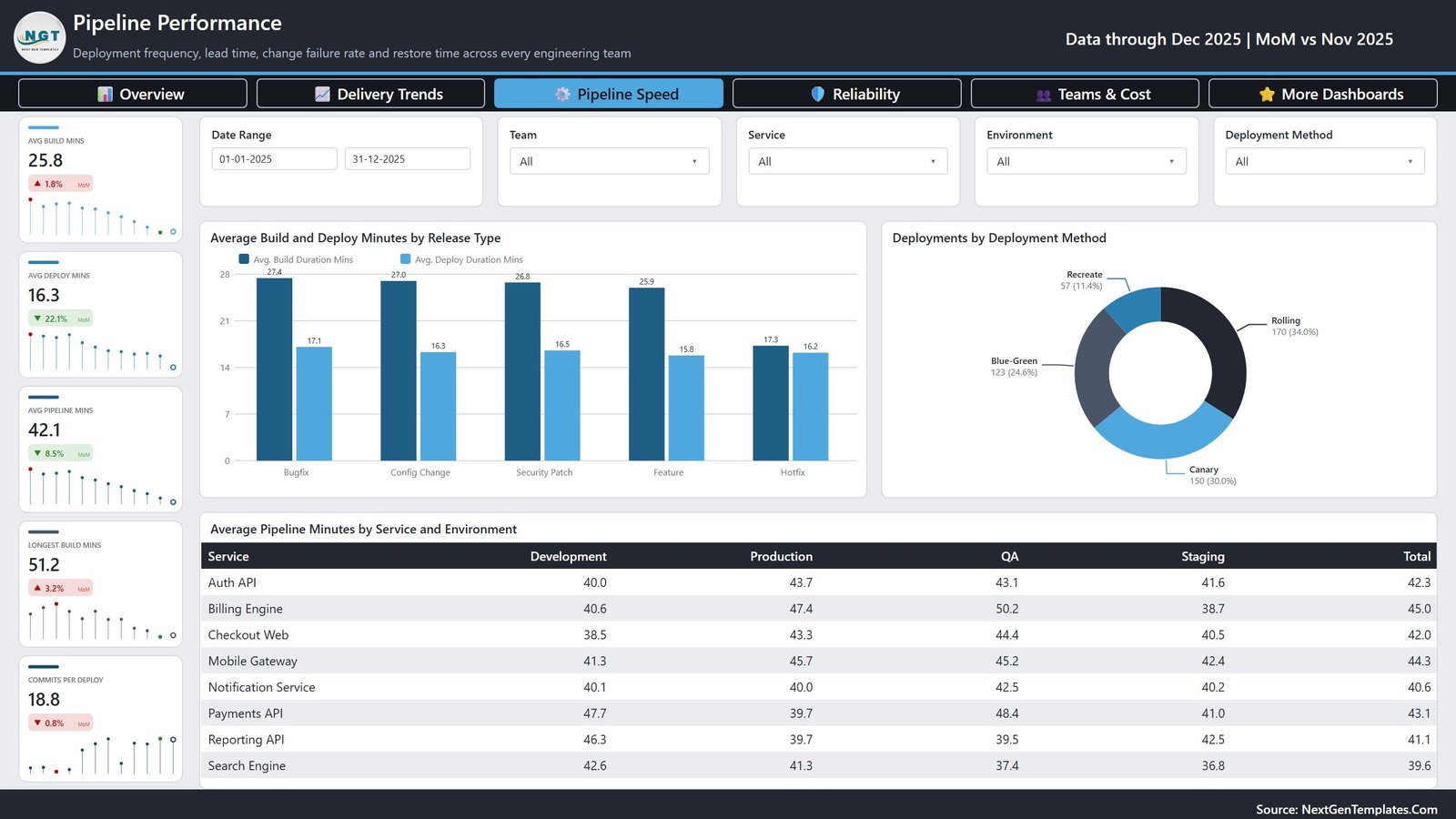1456x819 pixels.
Task: Expand the Service filter dropdown
Action: pyautogui.click(x=847, y=161)
